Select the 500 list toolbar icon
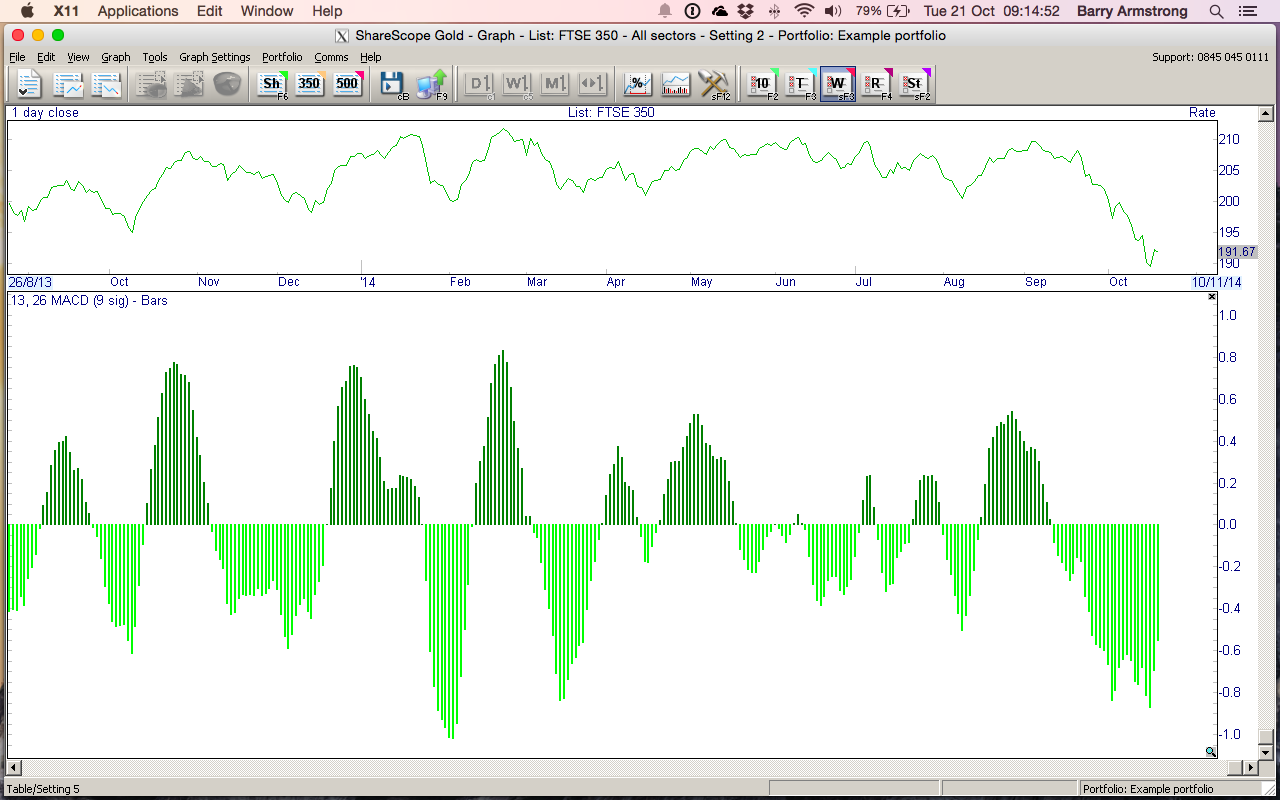The width and height of the screenshot is (1280, 800). [x=347, y=84]
